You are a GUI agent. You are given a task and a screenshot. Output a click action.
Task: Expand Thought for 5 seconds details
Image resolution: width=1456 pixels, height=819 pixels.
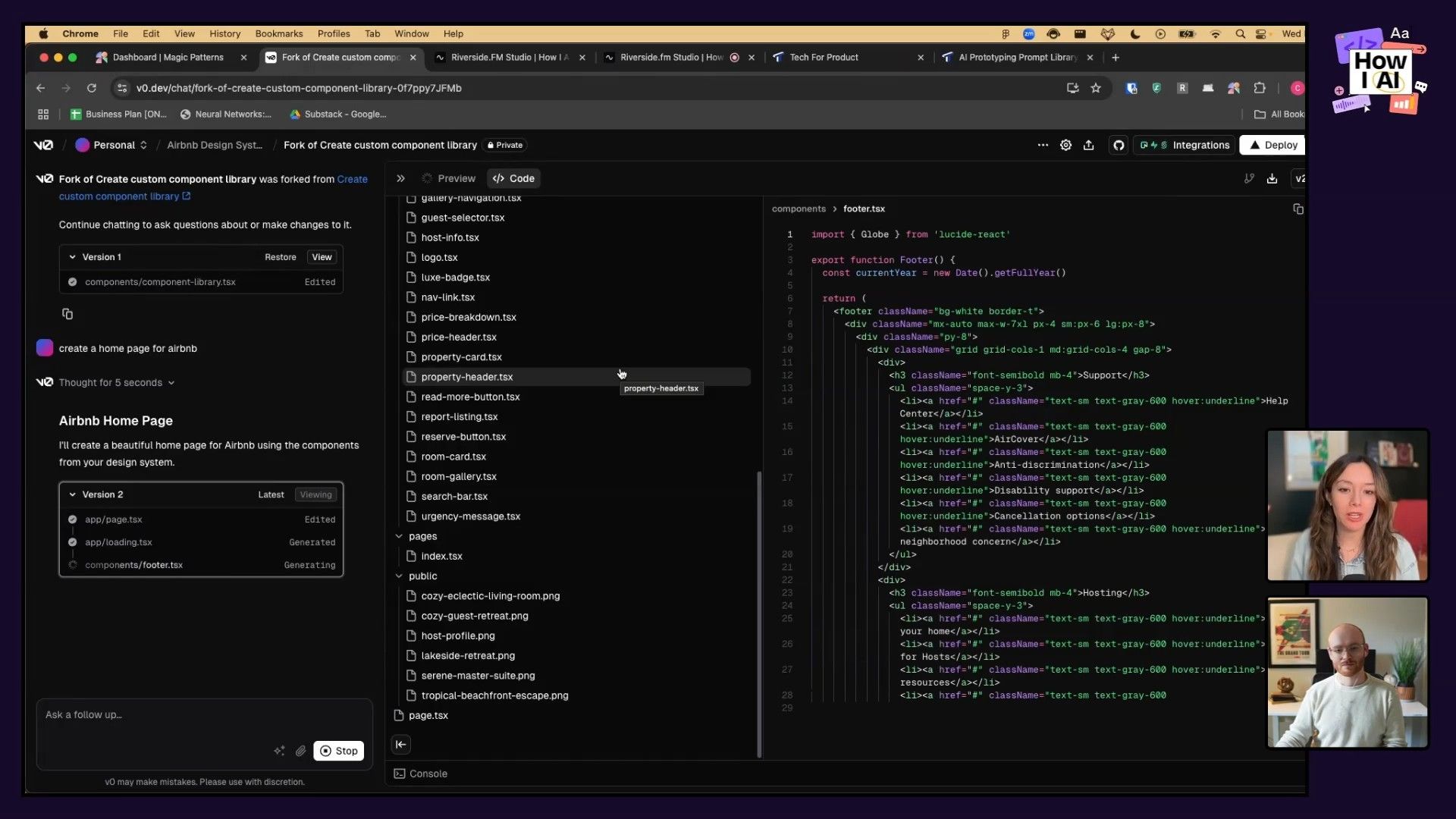pyautogui.click(x=117, y=383)
